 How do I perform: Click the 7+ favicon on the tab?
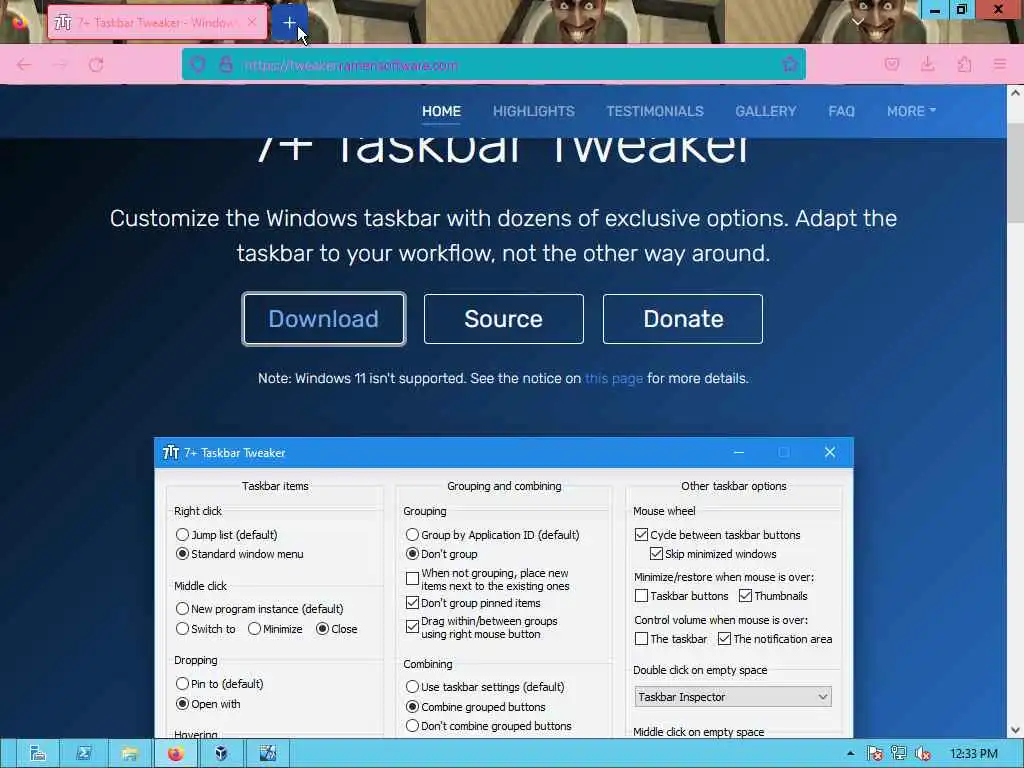(x=63, y=23)
